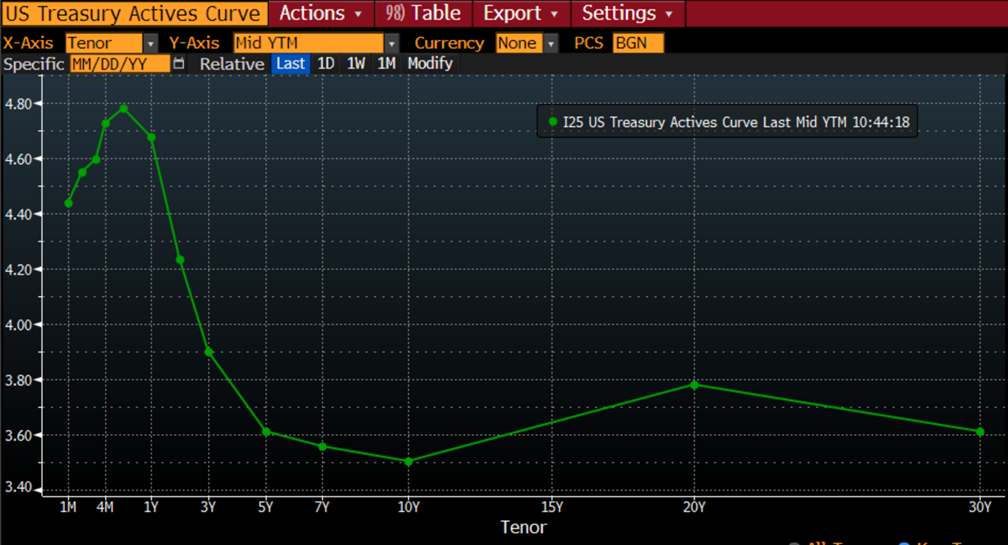This screenshot has height=545, width=1008.
Task: Open the Actions menu
Action: (320, 13)
